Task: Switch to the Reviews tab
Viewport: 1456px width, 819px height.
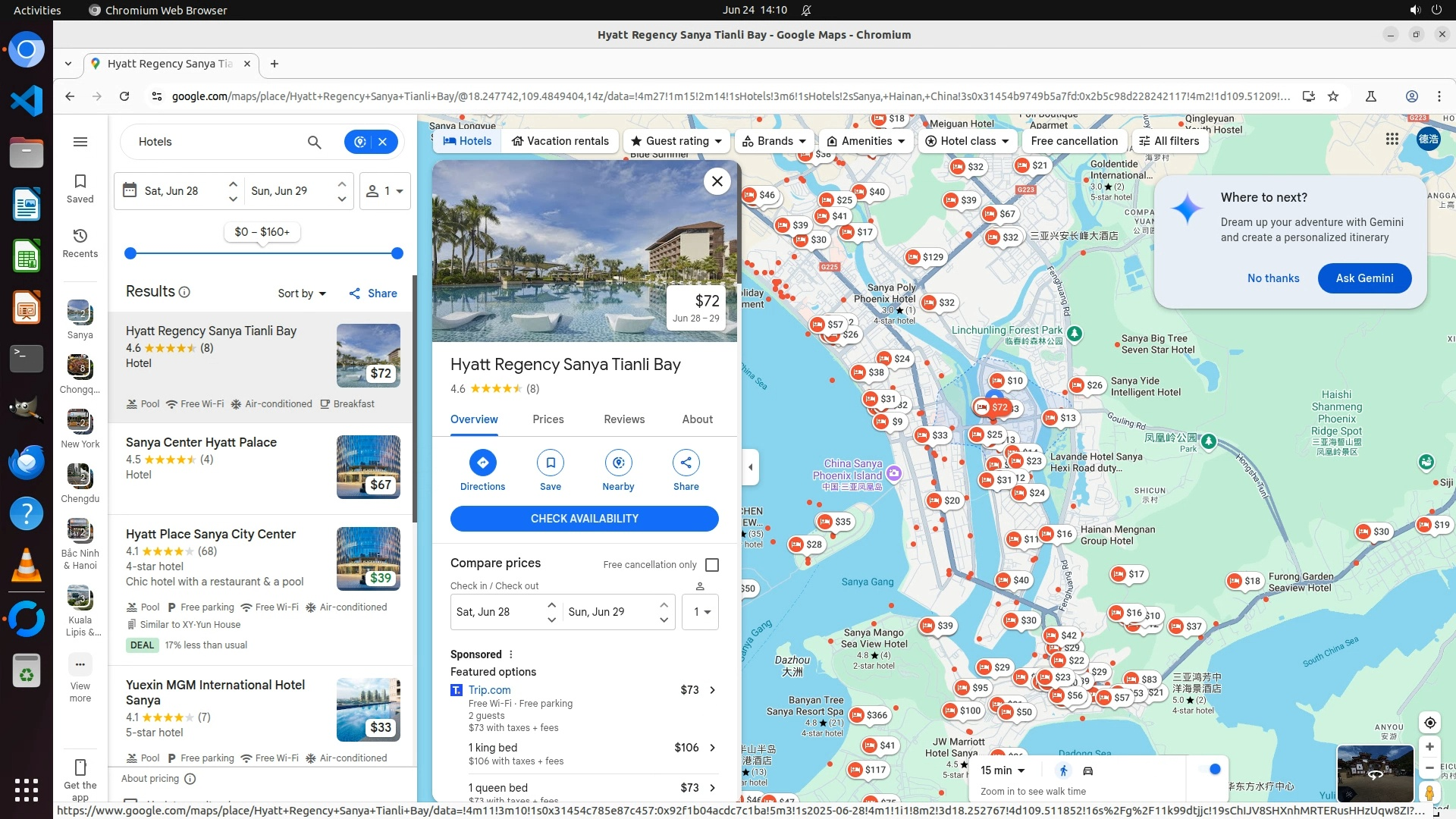Action: click(x=623, y=419)
